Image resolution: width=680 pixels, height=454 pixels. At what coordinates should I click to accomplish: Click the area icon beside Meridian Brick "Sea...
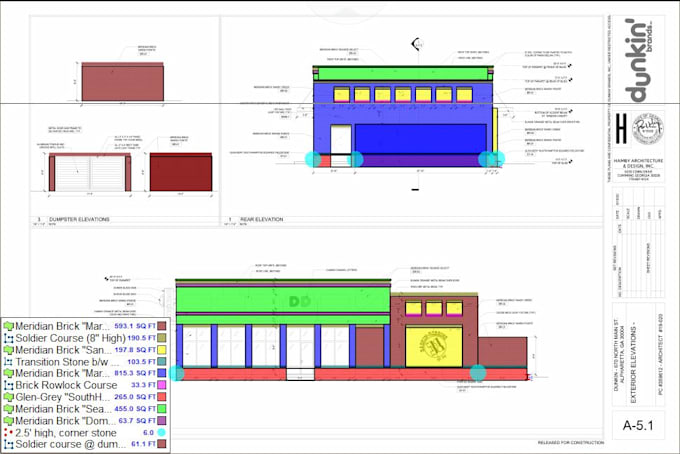[x=8, y=409]
